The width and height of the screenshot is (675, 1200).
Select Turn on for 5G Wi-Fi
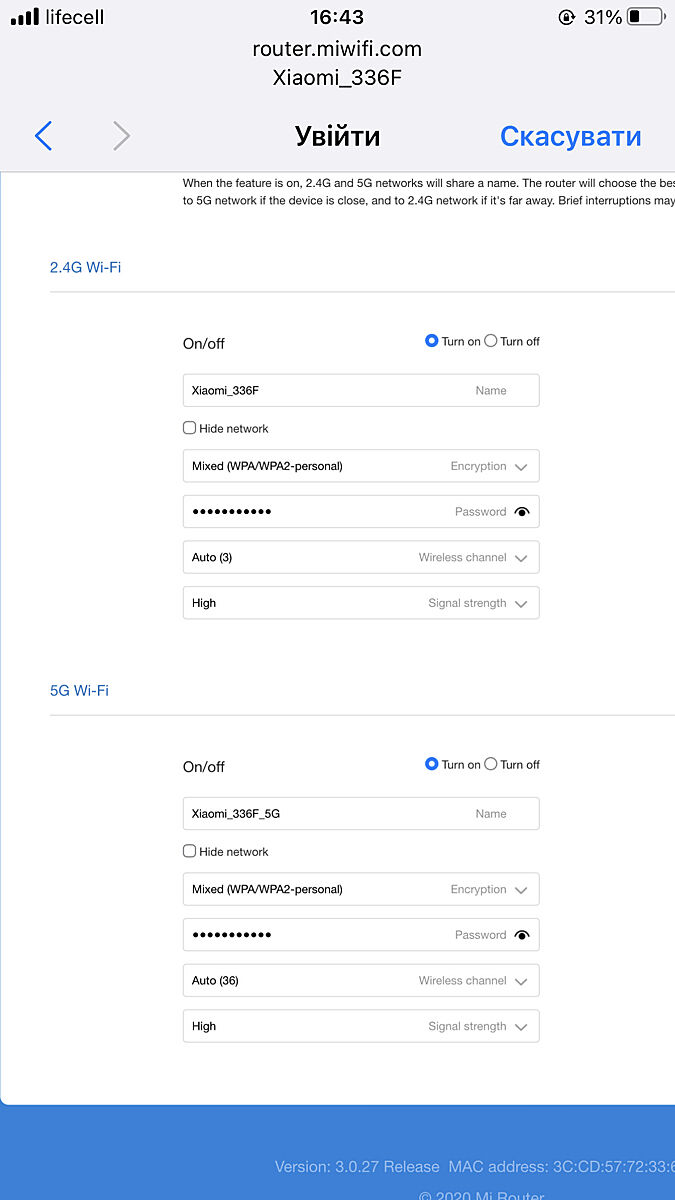432,764
